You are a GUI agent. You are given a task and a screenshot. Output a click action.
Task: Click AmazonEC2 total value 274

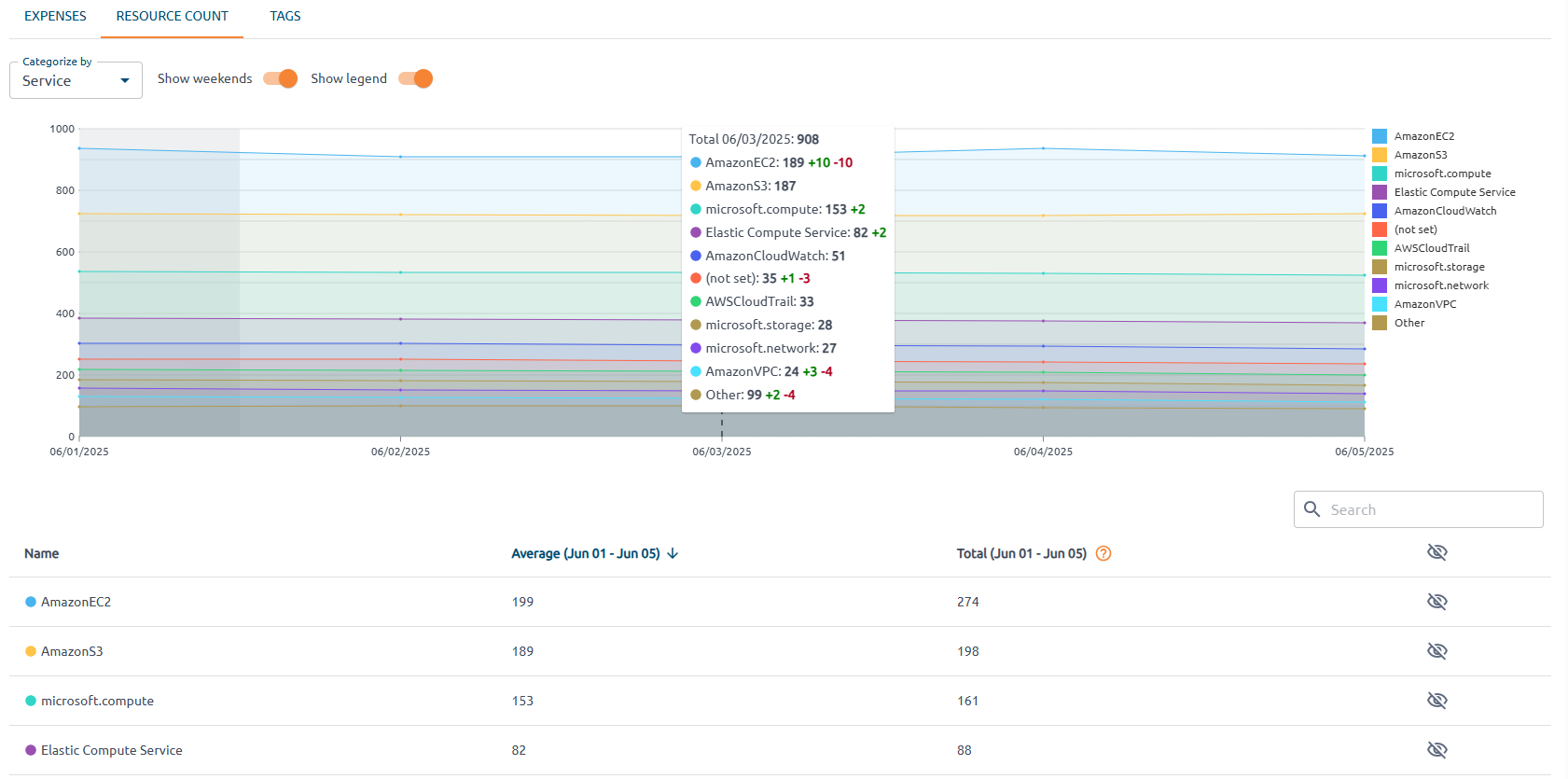(x=968, y=602)
